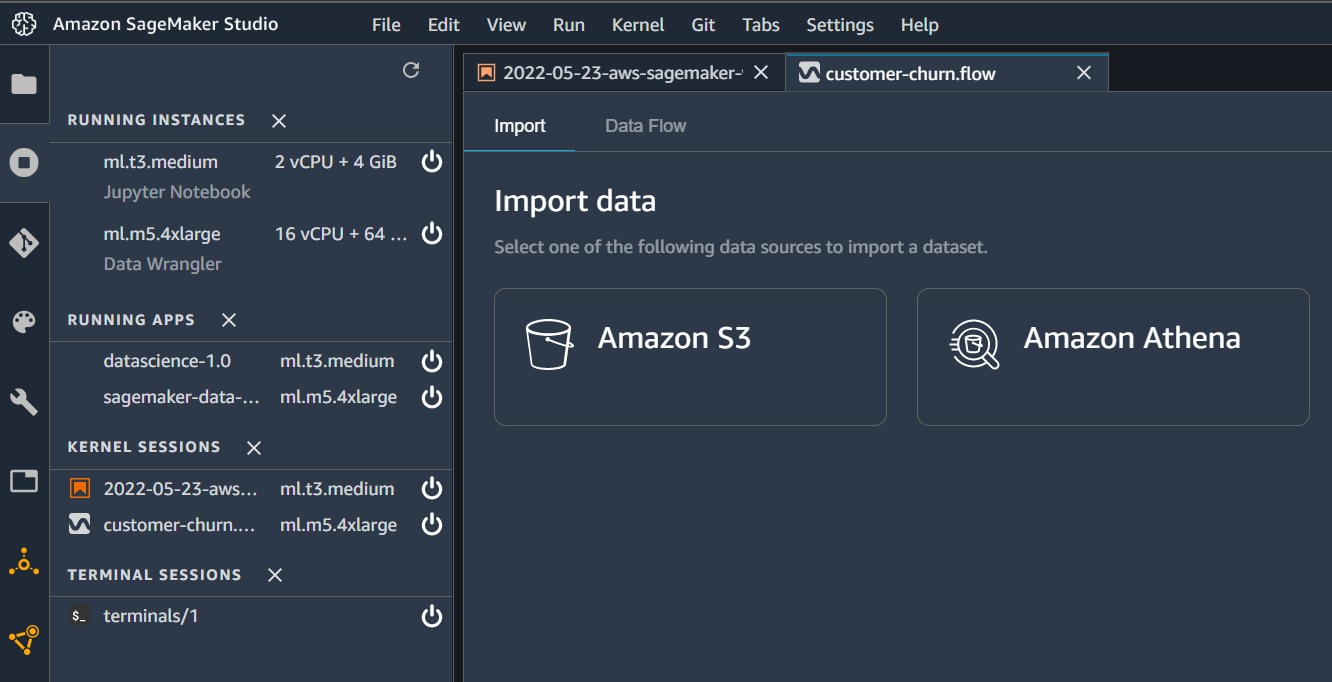Switch to the 2022-05-23-aws-sagemaker notebook tab
The image size is (1332, 682).
coord(625,72)
